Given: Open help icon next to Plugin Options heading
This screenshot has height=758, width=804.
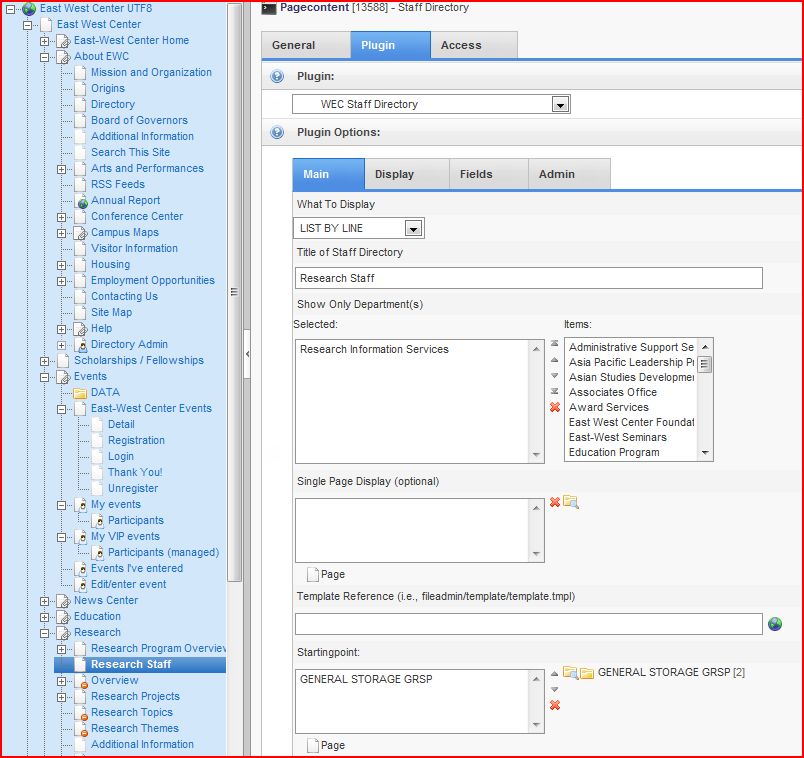Looking at the screenshot, I should (277, 132).
